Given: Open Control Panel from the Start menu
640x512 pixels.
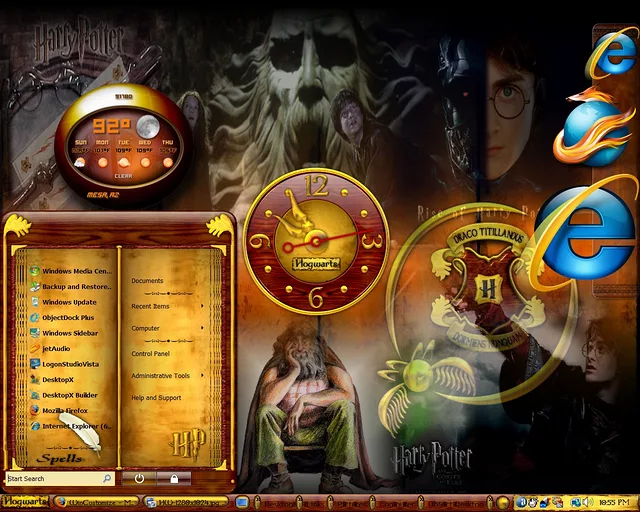Looking at the screenshot, I should [x=150, y=353].
